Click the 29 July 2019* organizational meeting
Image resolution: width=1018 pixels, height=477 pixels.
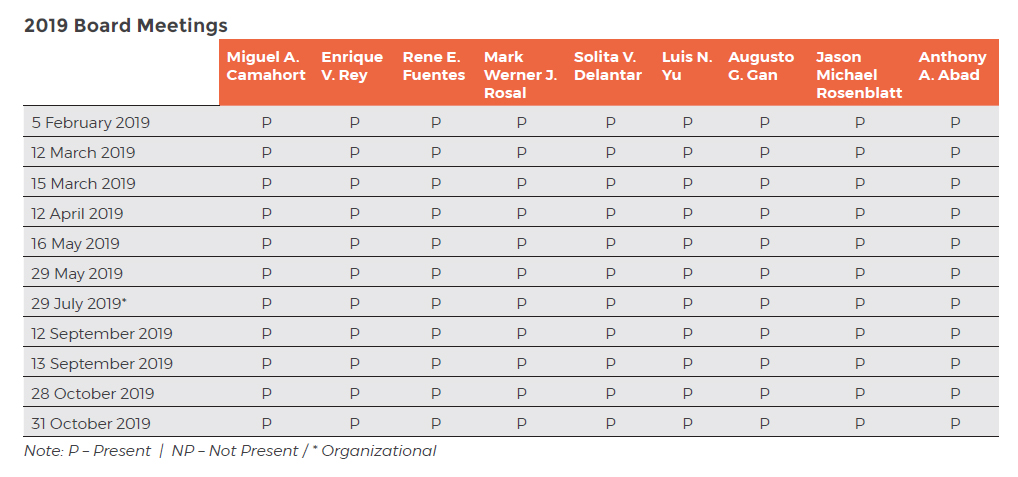click(x=79, y=304)
